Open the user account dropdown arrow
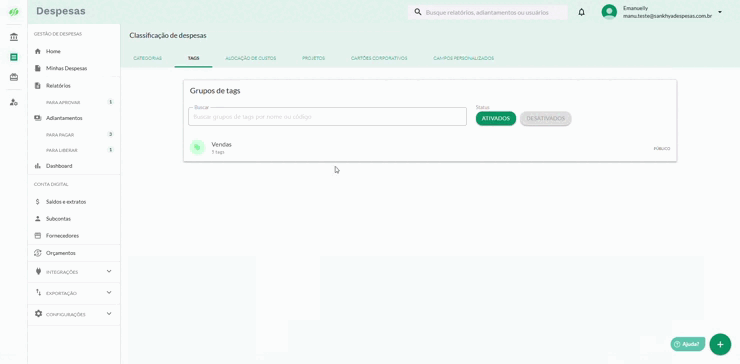Screen dimensions: 740x364 click(x=720, y=12)
